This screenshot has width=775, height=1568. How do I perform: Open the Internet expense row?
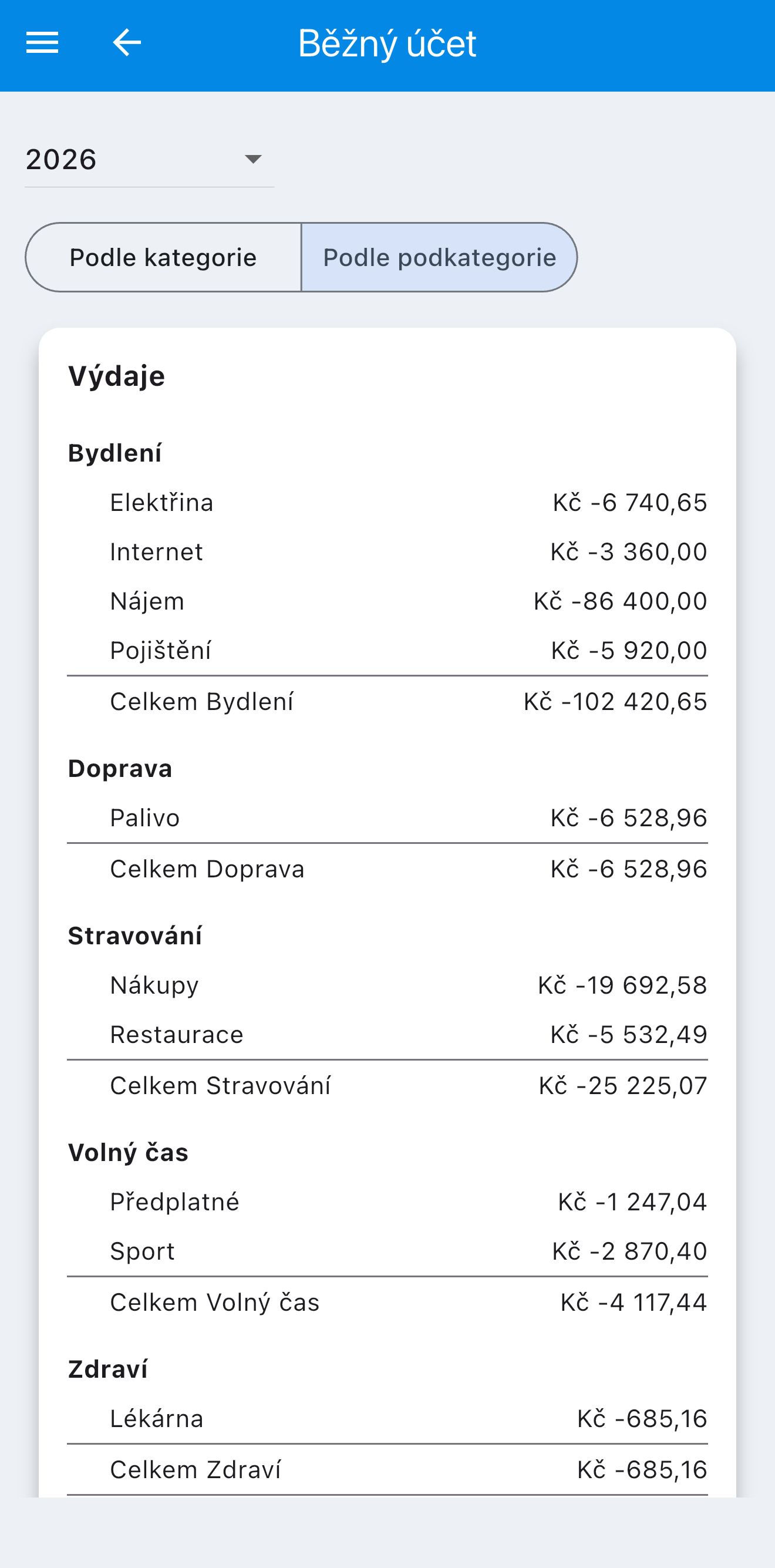coord(387,552)
